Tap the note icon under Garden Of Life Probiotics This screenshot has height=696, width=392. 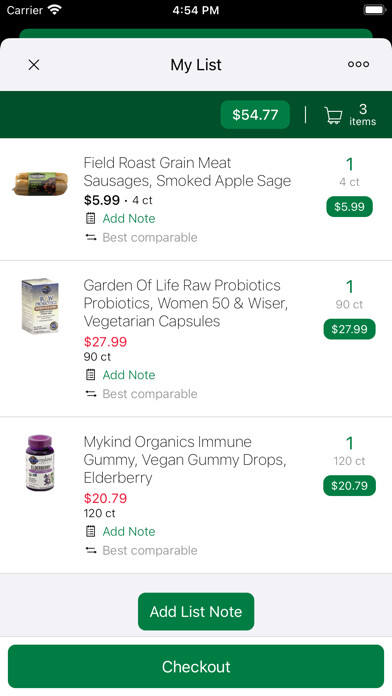(91, 375)
